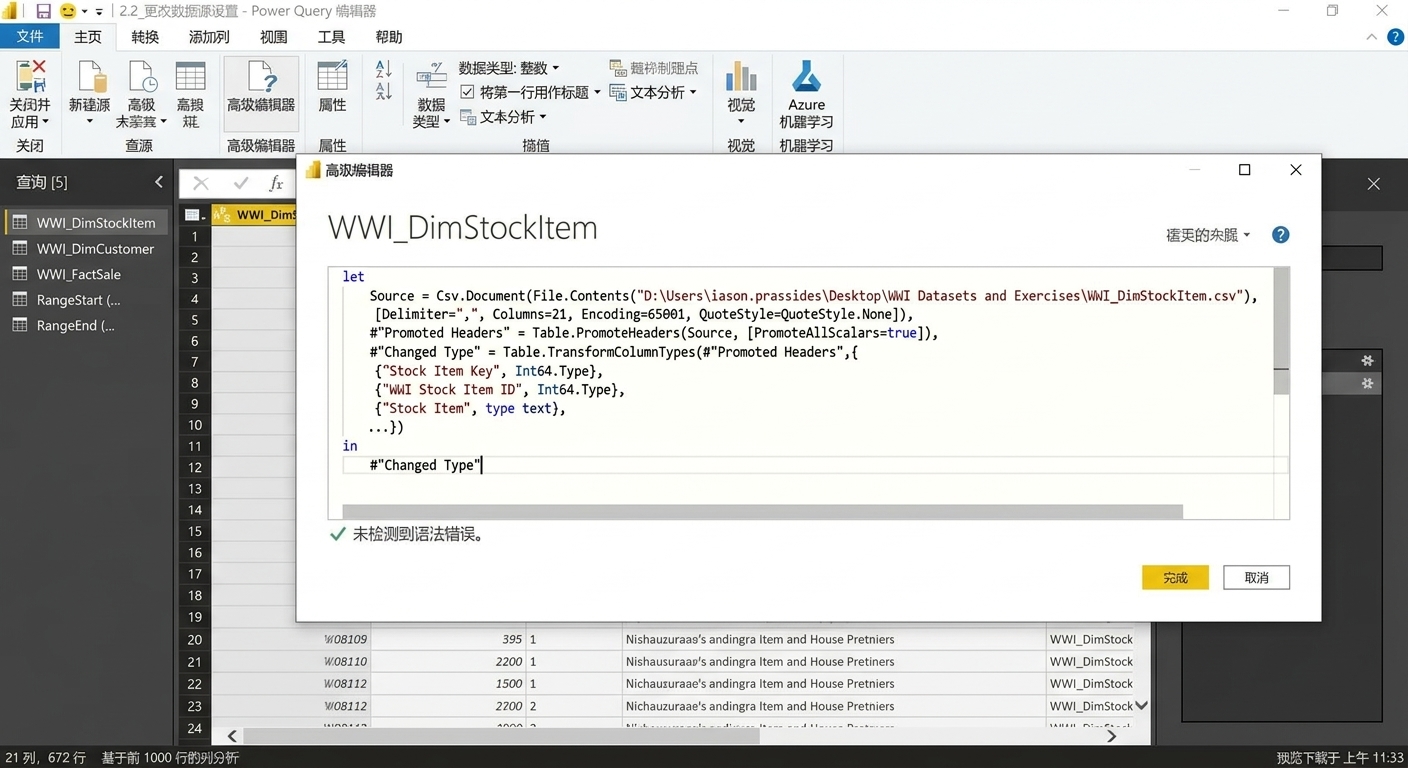Image resolution: width=1408 pixels, height=768 pixels.
Task: Close the Query Settings pane
Action: pyautogui.click(x=1374, y=184)
